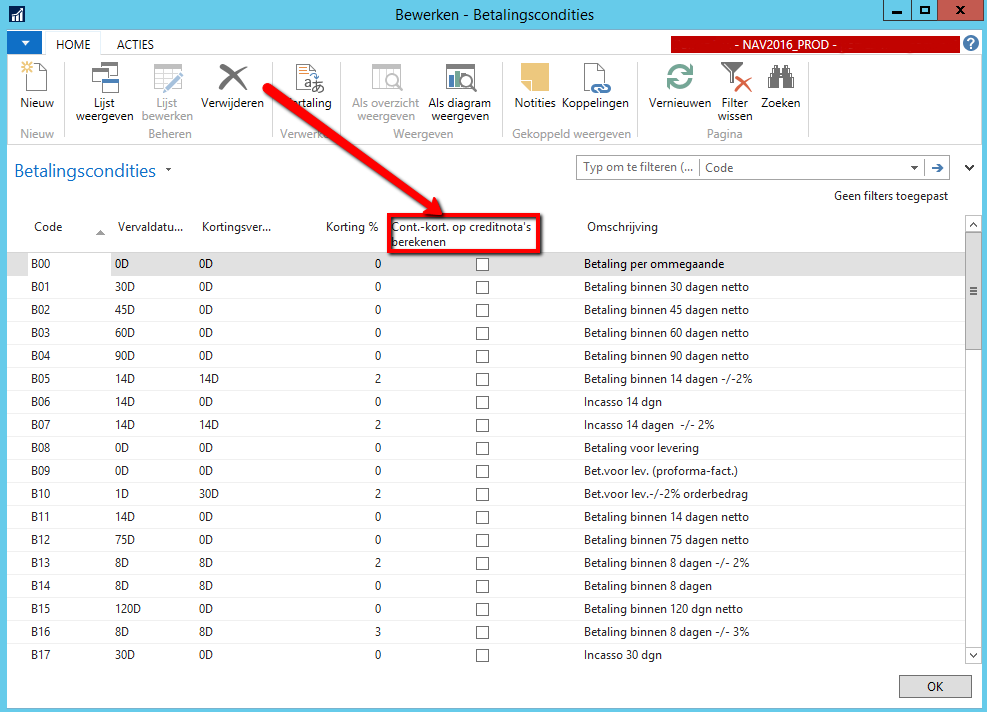
Task: Refresh the list with Vernieuwen
Action: coord(680,86)
